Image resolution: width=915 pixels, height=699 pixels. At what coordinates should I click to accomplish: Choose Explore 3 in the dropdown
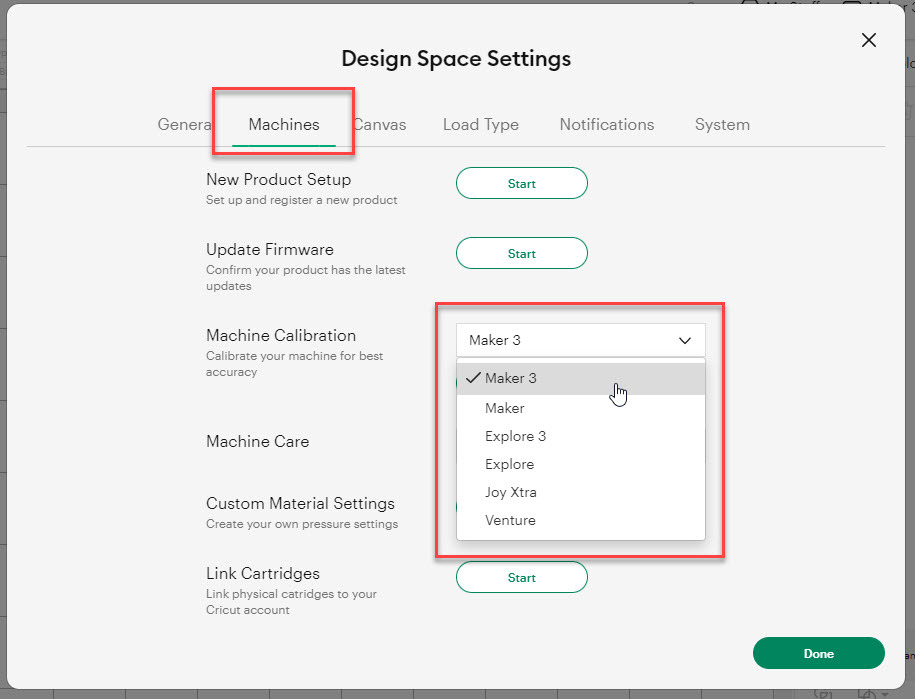click(x=516, y=436)
